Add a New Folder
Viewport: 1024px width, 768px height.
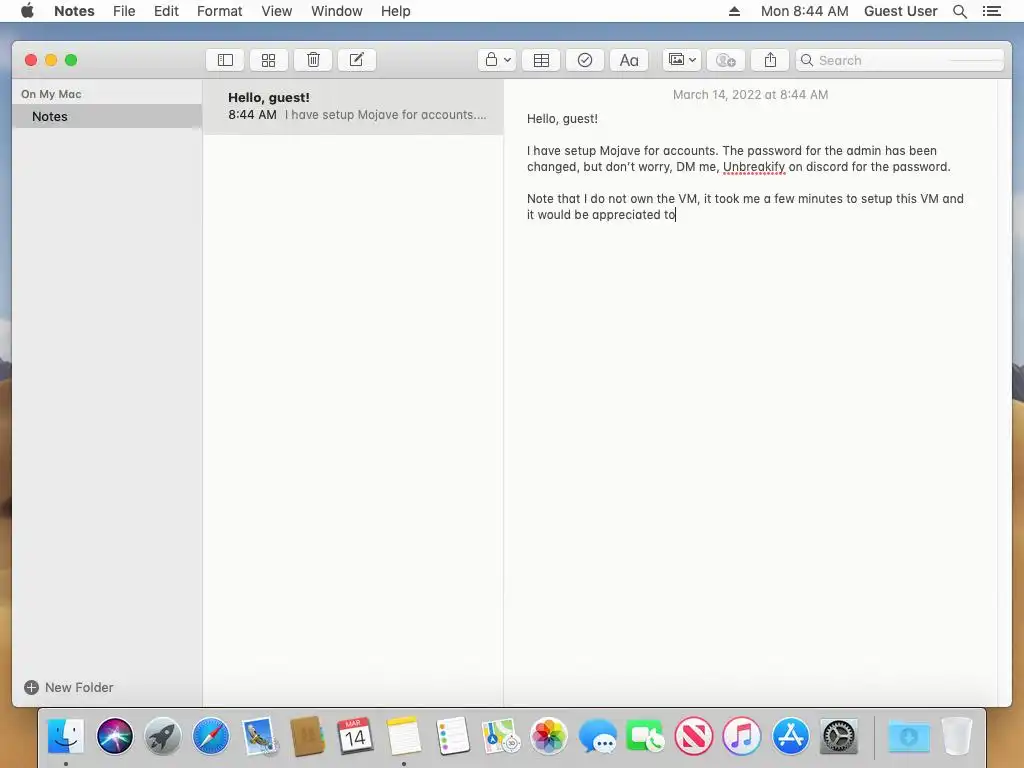(69, 687)
